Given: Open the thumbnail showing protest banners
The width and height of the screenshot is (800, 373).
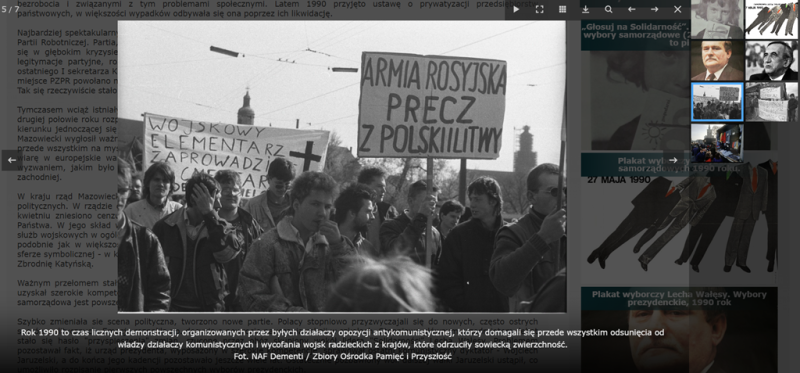Looking at the screenshot, I should 771,102.
